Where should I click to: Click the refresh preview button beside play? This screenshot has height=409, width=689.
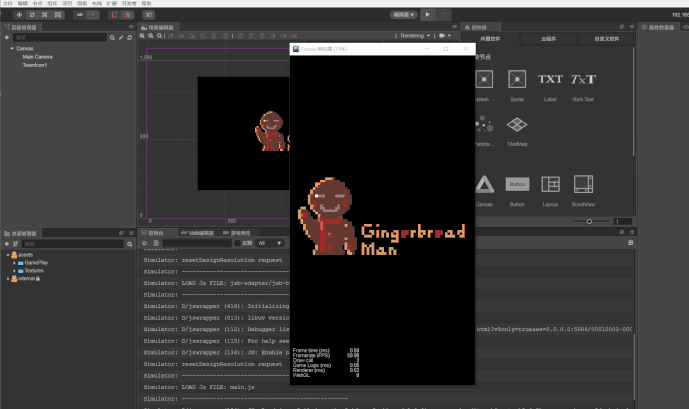click(443, 14)
